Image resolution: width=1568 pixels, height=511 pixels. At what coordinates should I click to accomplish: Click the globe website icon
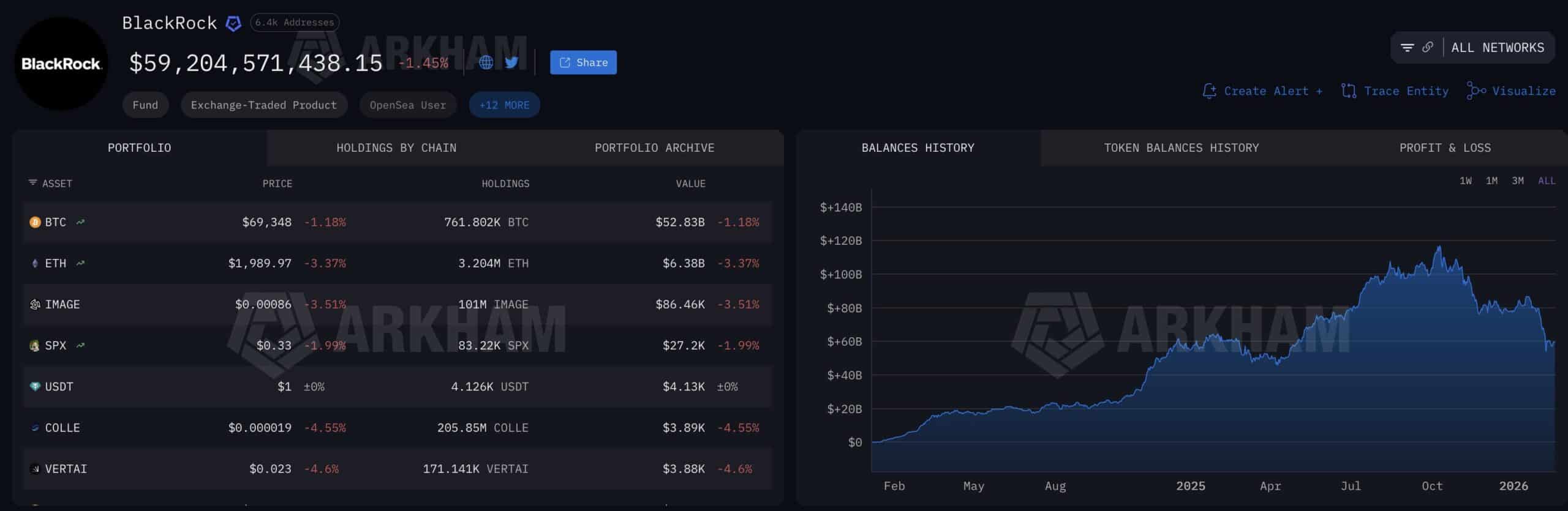click(x=486, y=62)
